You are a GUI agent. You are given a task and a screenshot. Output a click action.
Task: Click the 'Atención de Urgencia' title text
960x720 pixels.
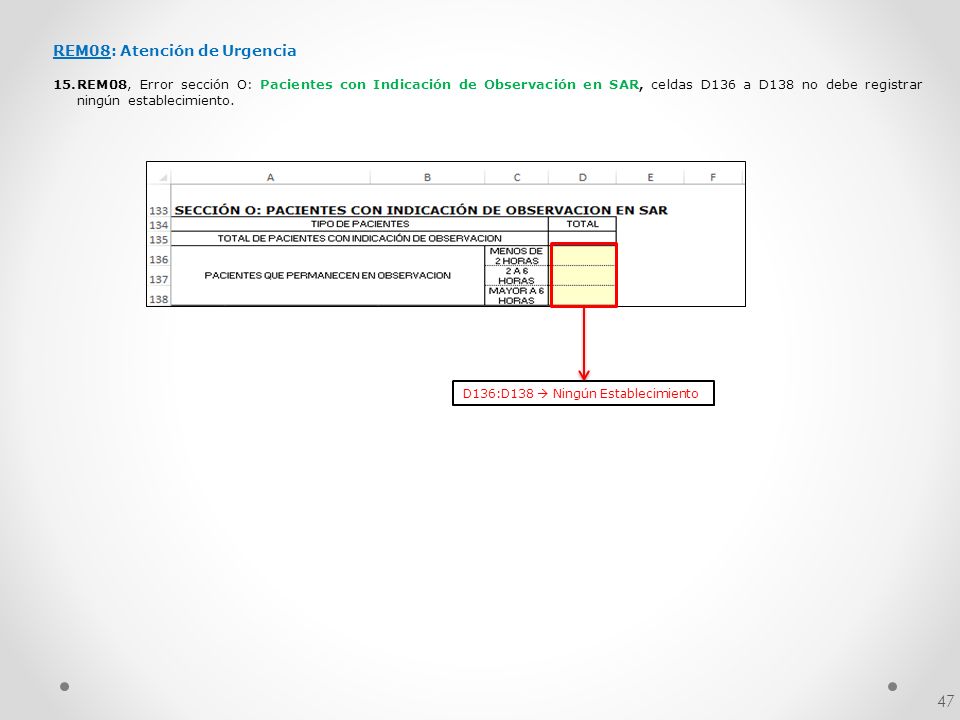click(208, 50)
